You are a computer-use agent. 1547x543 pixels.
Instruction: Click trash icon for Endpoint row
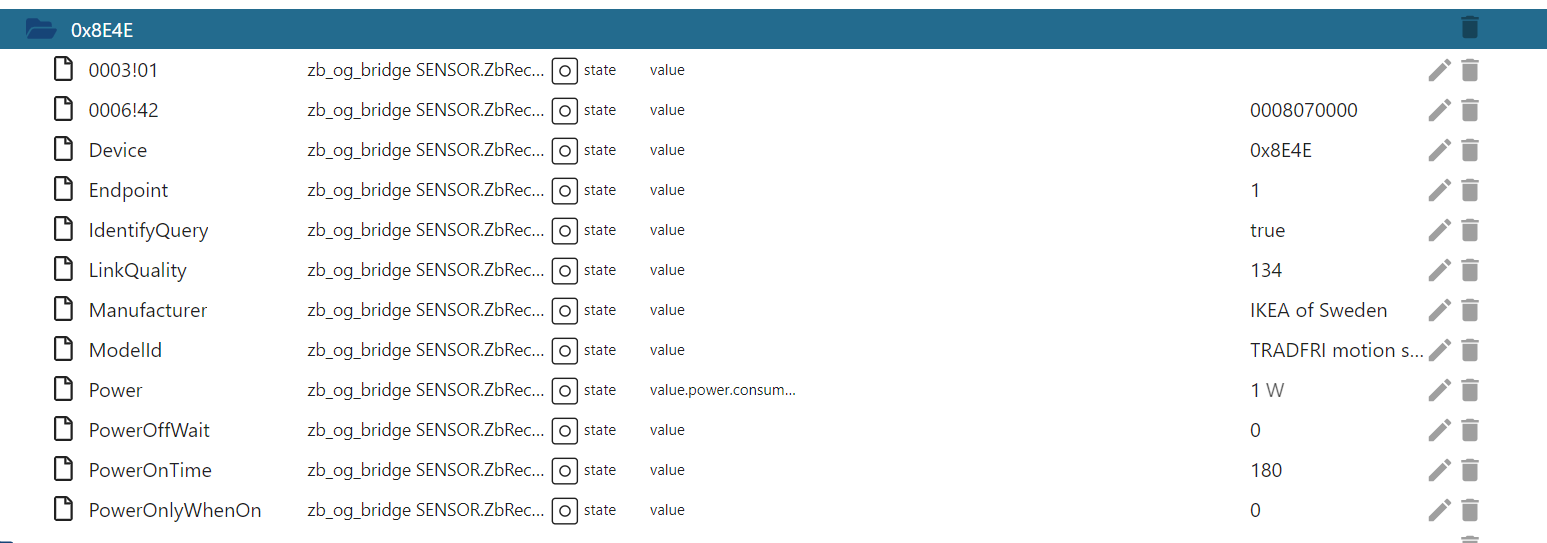(x=1469, y=190)
